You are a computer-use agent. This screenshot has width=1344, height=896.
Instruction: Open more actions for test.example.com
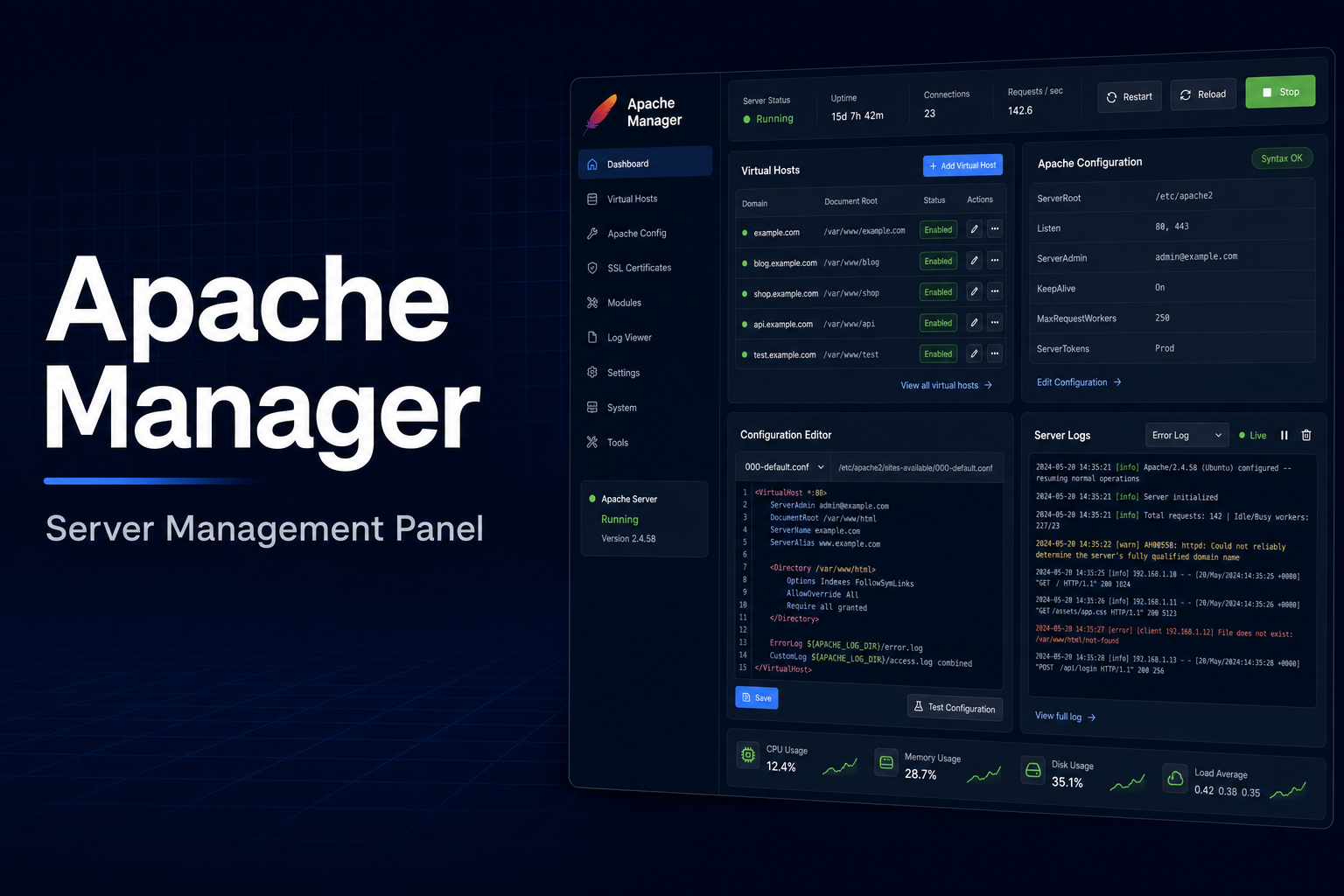(995, 353)
